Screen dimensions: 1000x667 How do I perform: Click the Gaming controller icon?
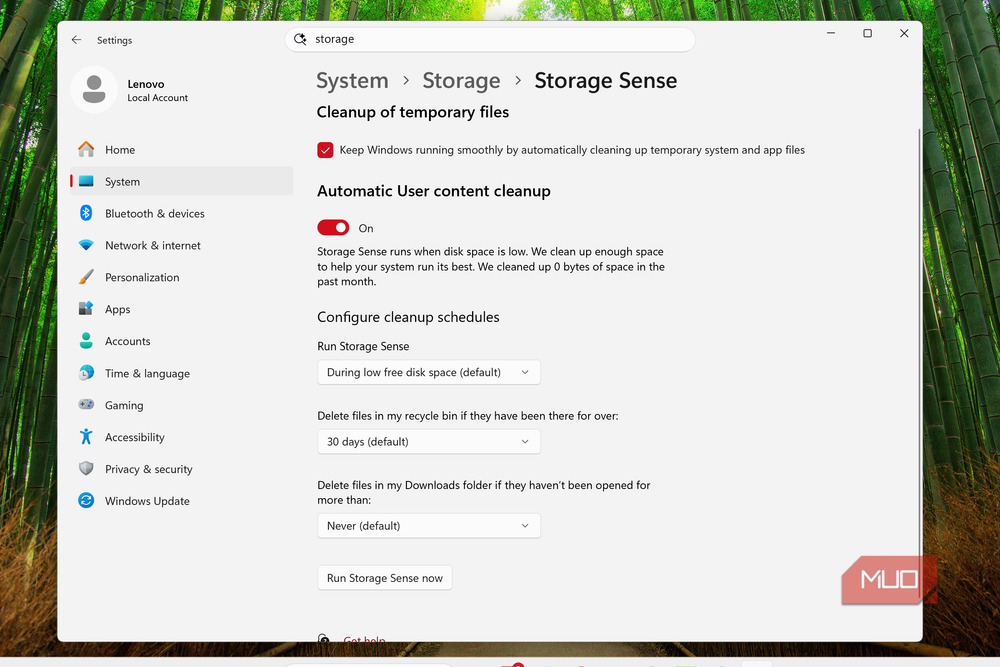[x=86, y=404]
